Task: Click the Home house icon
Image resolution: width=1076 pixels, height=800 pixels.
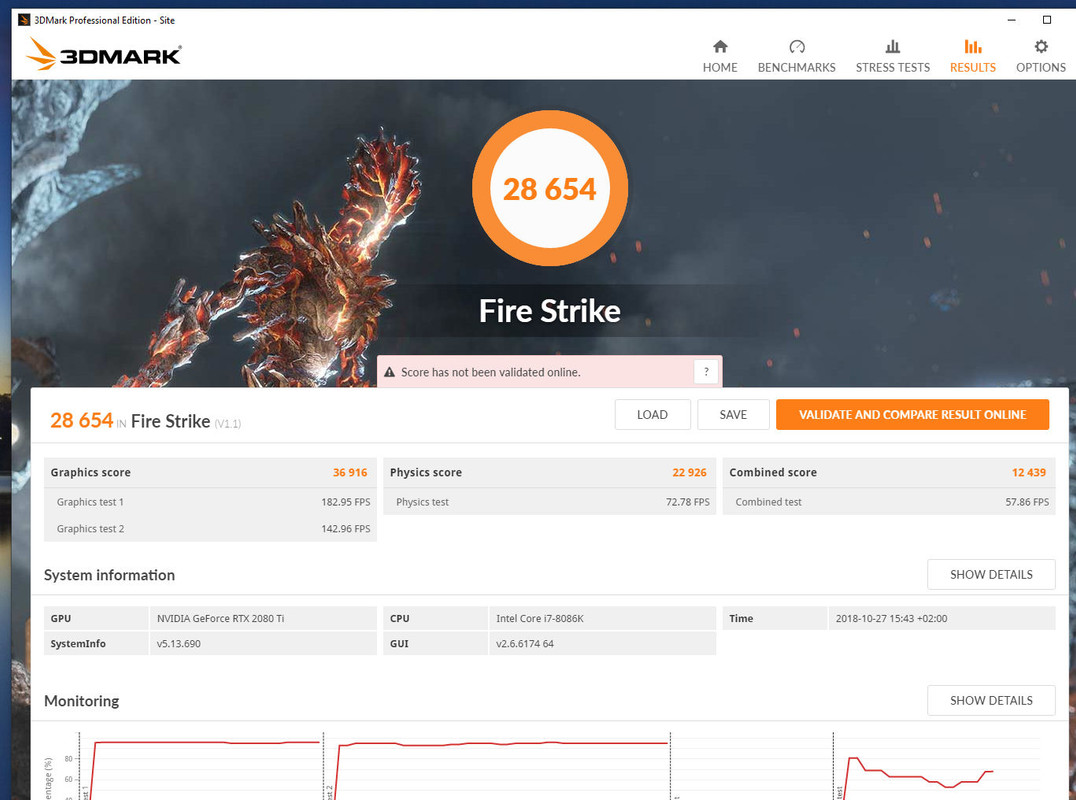Action: pyautogui.click(x=720, y=47)
